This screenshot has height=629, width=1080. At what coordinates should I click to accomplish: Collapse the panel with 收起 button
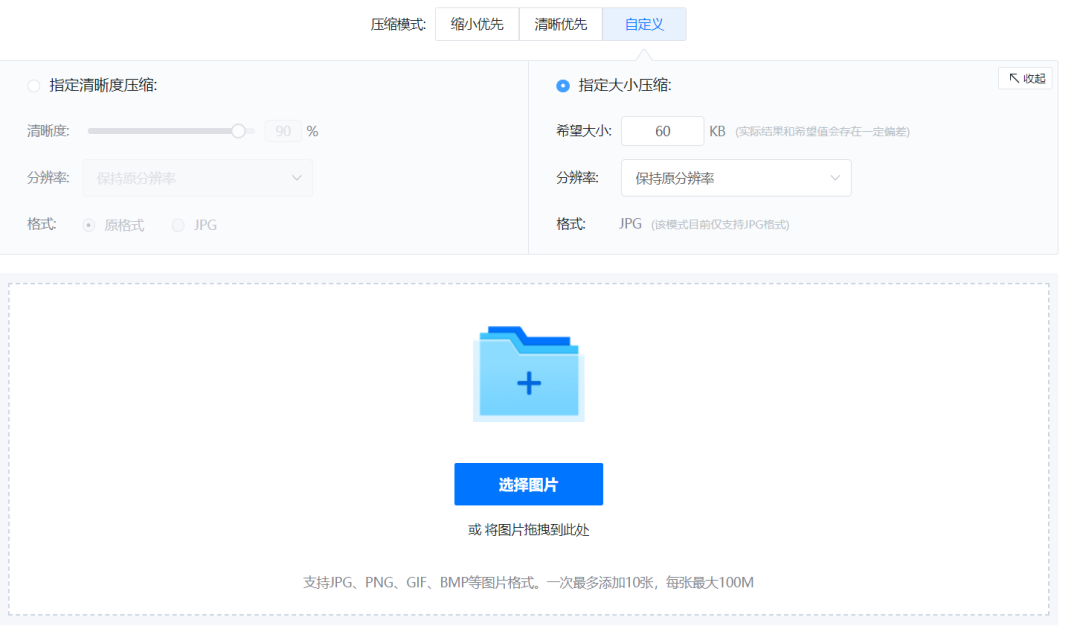(x=1026, y=79)
